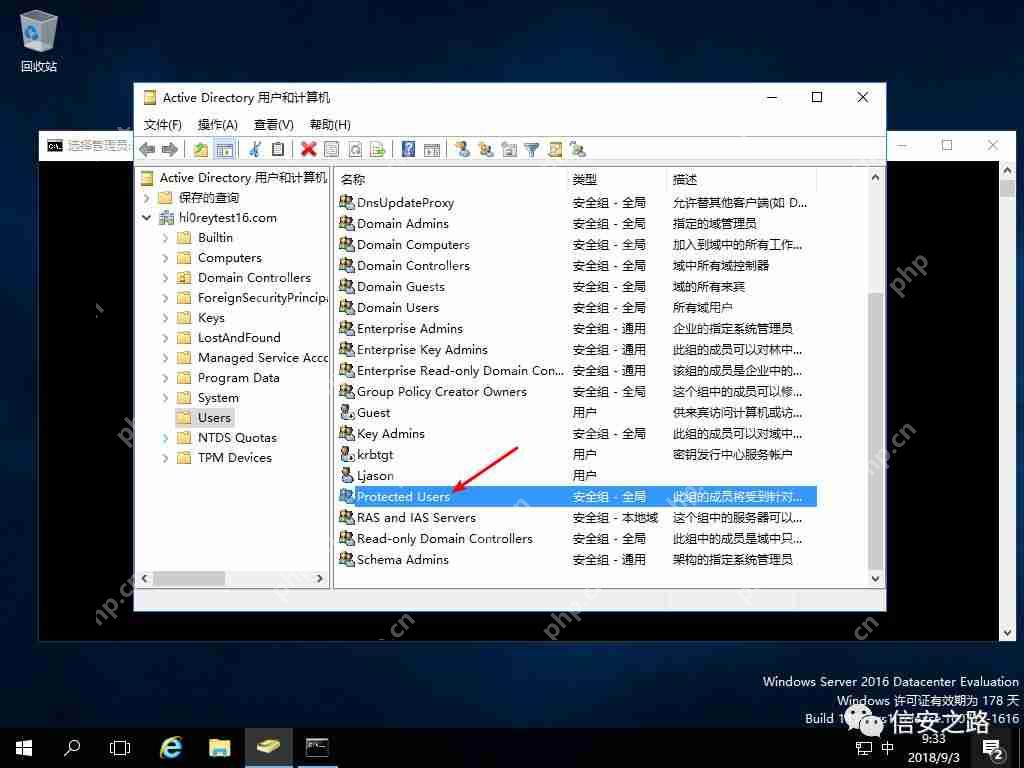1024x768 pixels.
Task: Open the 文件(F) menu
Action: (x=162, y=124)
